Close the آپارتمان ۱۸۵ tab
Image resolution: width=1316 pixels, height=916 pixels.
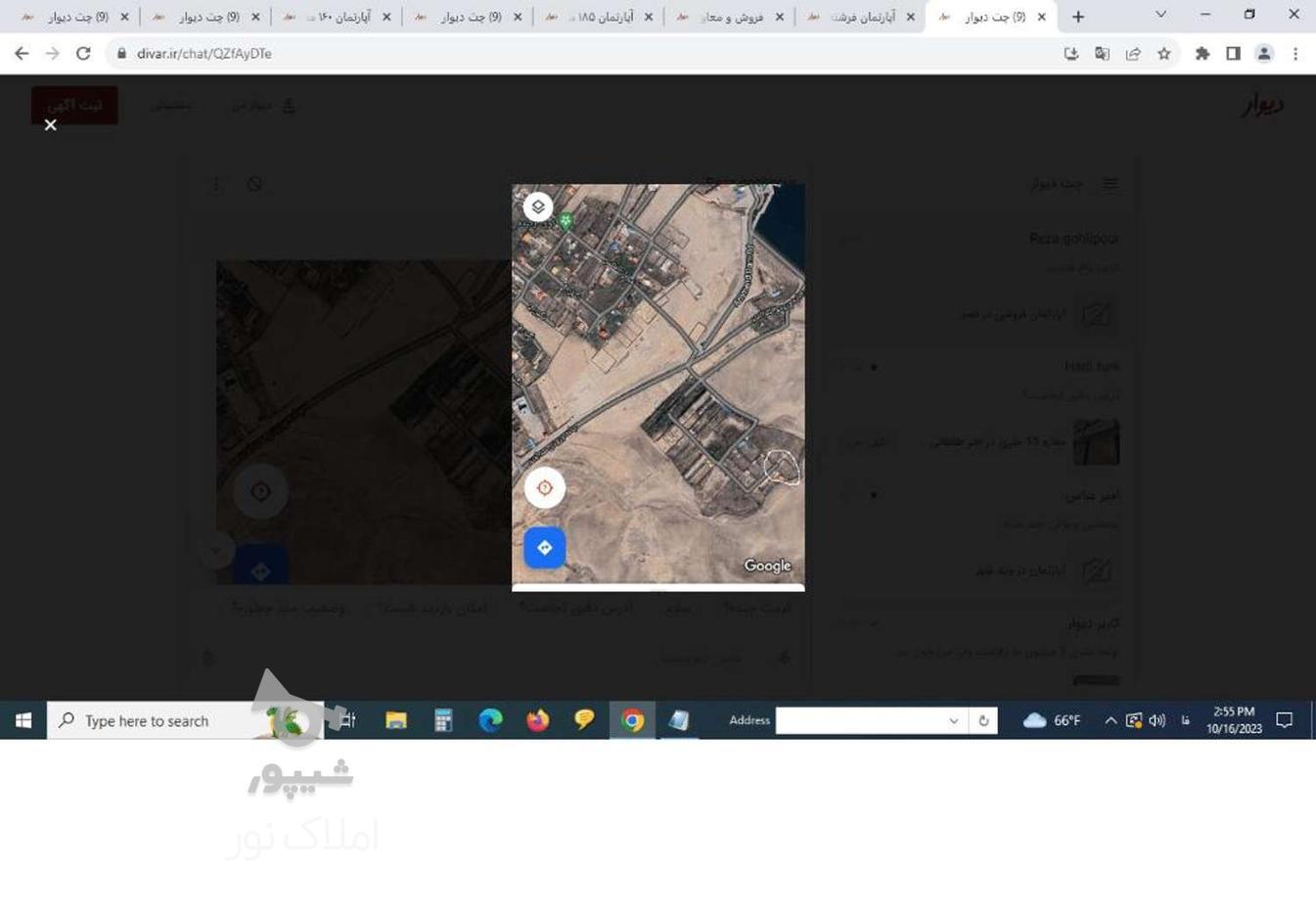648,17
